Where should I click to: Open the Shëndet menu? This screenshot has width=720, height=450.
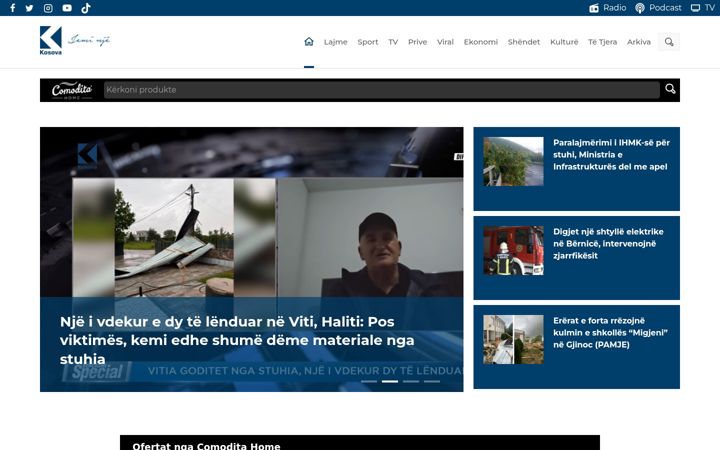coord(524,42)
